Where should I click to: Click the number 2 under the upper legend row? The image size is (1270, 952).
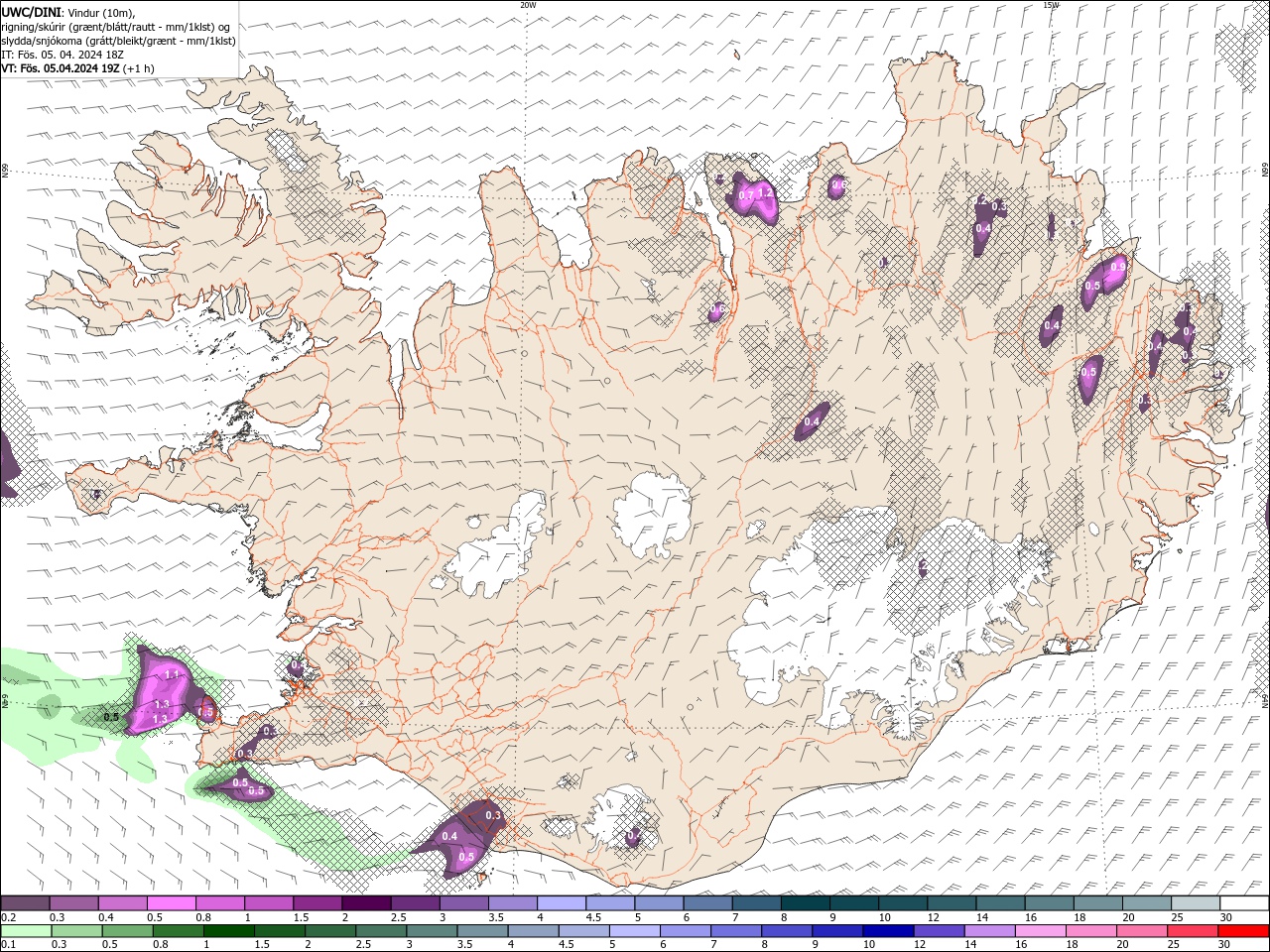click(345, 917)
